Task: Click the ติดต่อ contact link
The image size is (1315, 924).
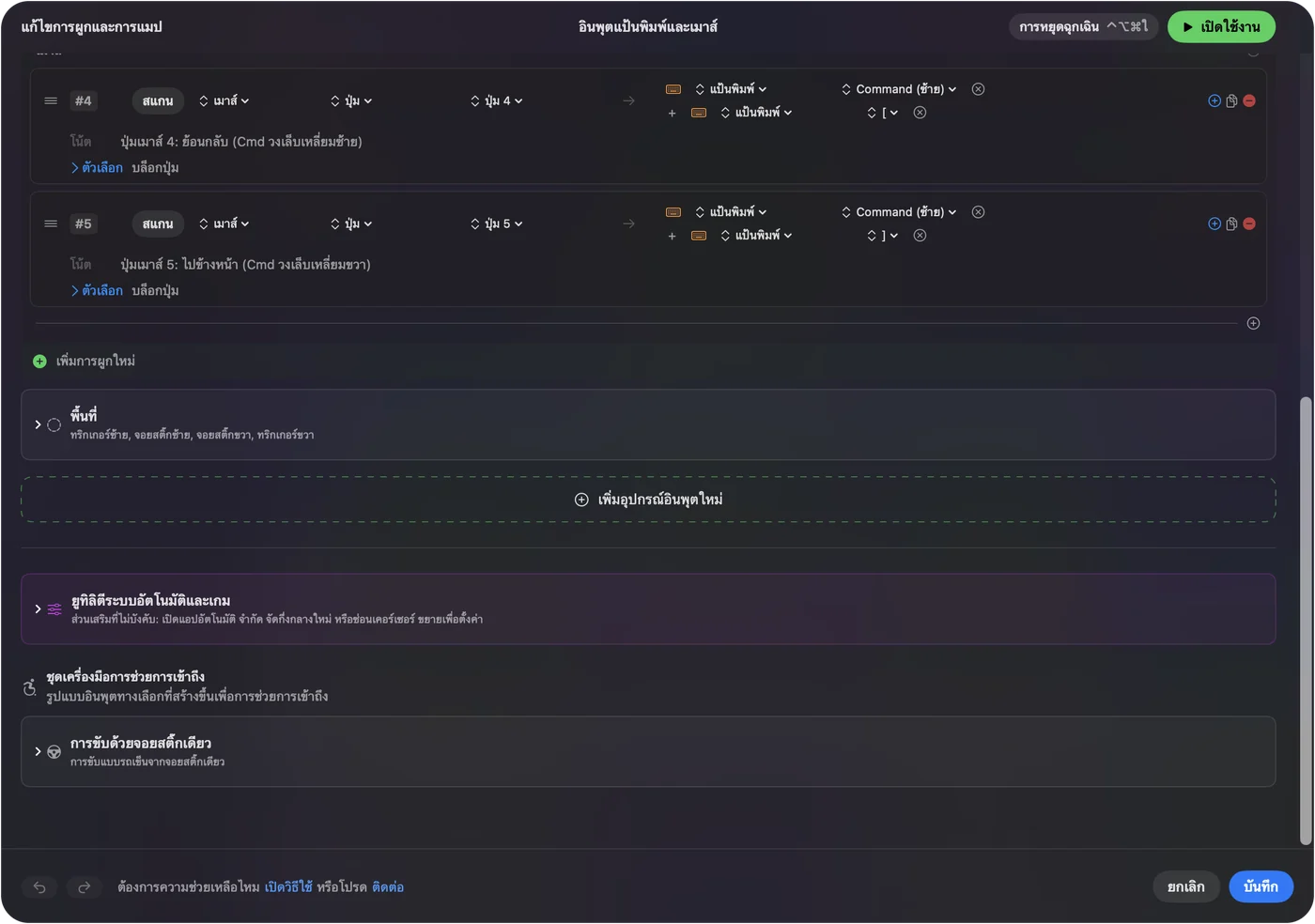Action: coord(388,887)
